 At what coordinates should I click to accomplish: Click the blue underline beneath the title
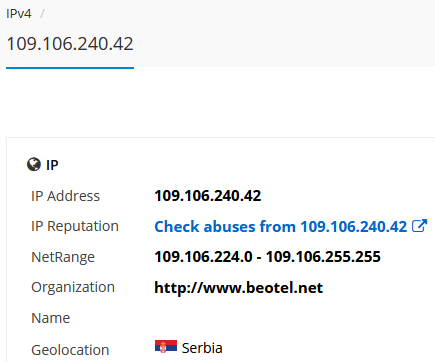click(70, 68)
